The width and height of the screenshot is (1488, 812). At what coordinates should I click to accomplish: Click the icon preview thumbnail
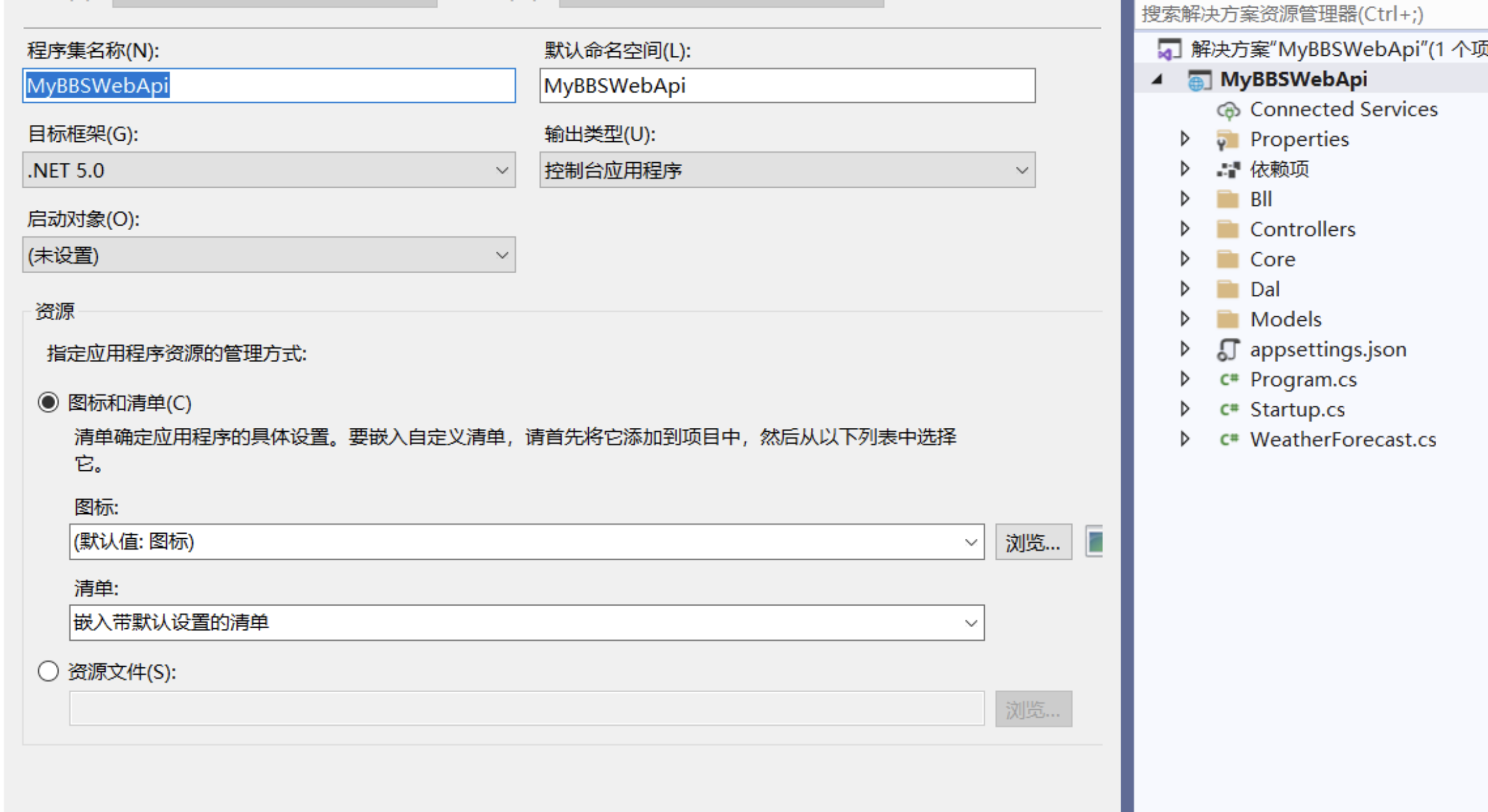(1096, 542)
